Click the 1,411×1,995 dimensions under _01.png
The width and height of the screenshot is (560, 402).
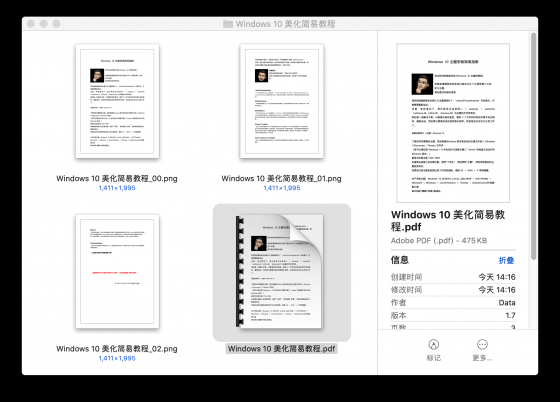282,188
